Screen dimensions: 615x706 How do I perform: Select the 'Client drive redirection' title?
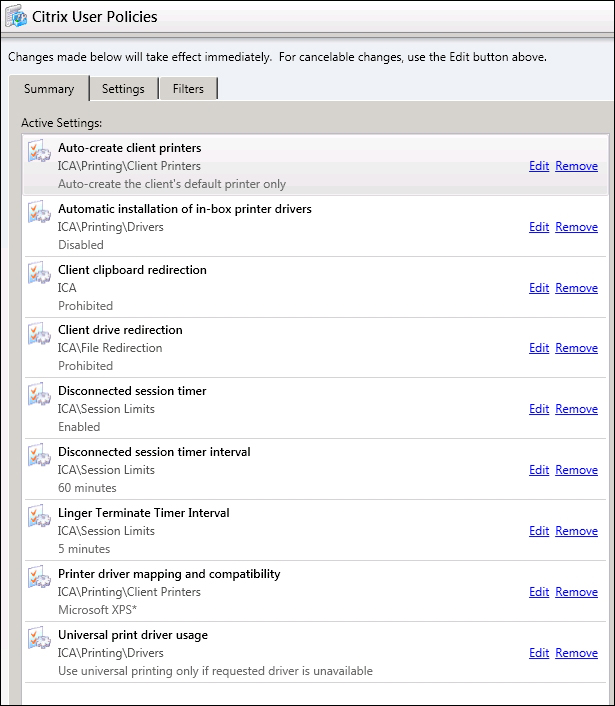click(x=120, y=330)
